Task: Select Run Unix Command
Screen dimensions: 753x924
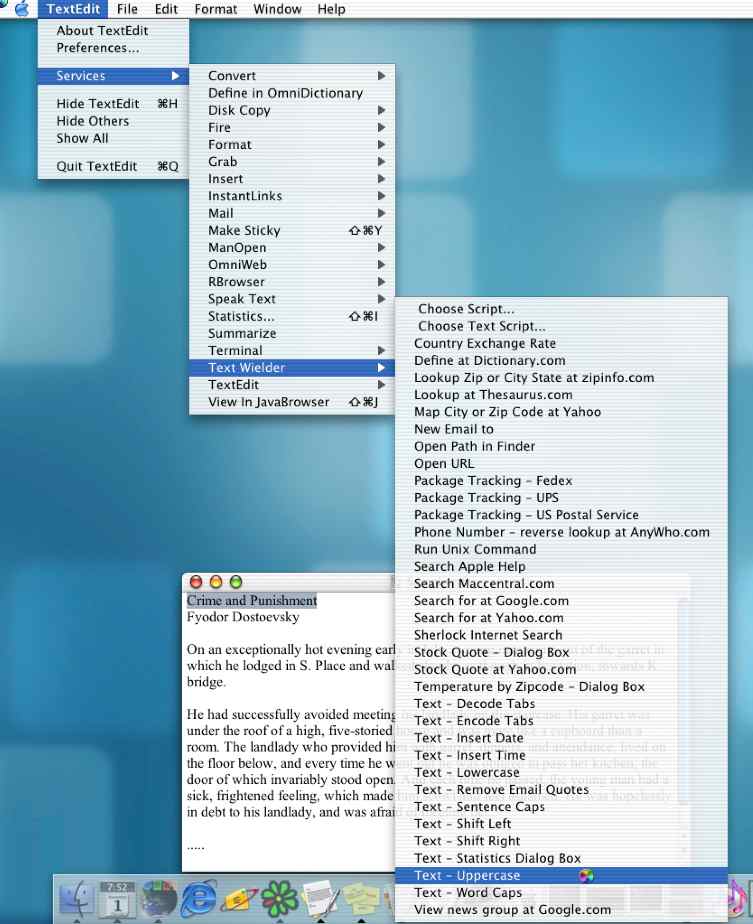Action: pyautogui.click(x=562, y=549)
